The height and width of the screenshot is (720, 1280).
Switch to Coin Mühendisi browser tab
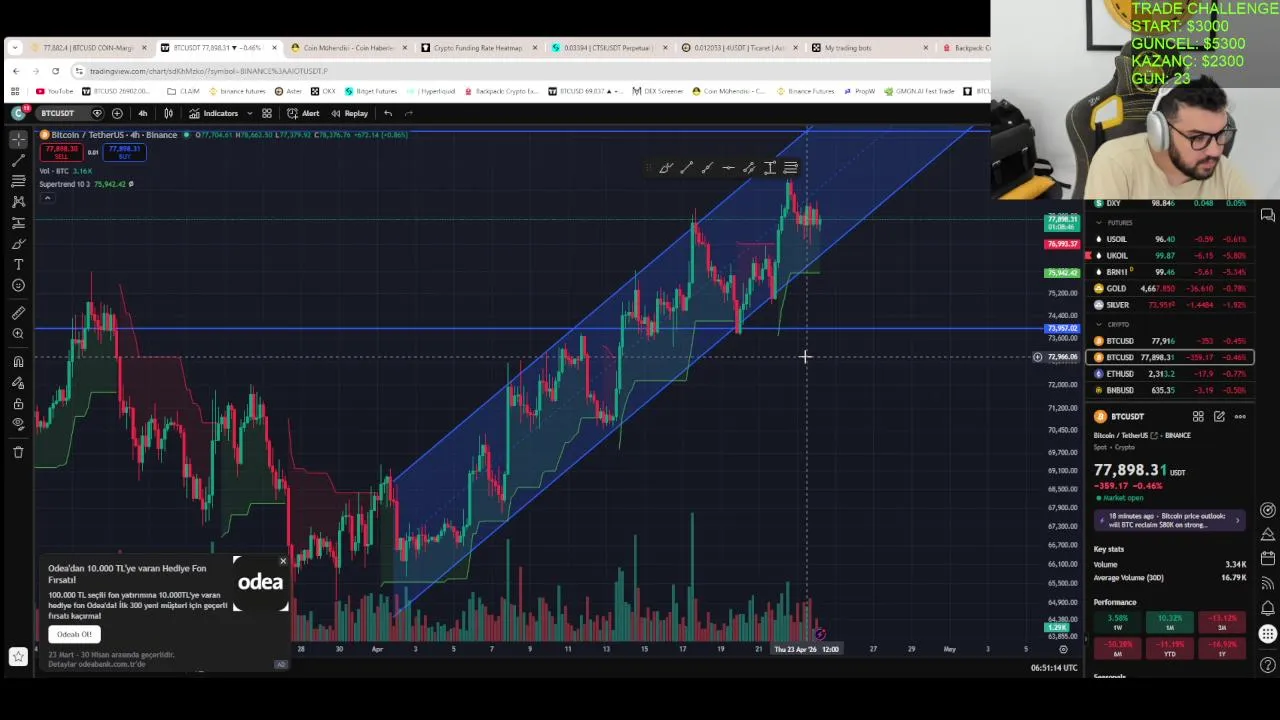pos(350,48)
